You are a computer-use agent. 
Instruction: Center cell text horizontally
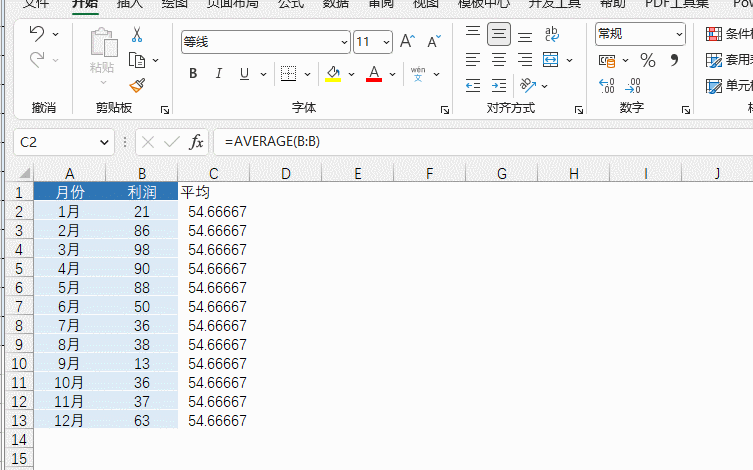[499, 60]
